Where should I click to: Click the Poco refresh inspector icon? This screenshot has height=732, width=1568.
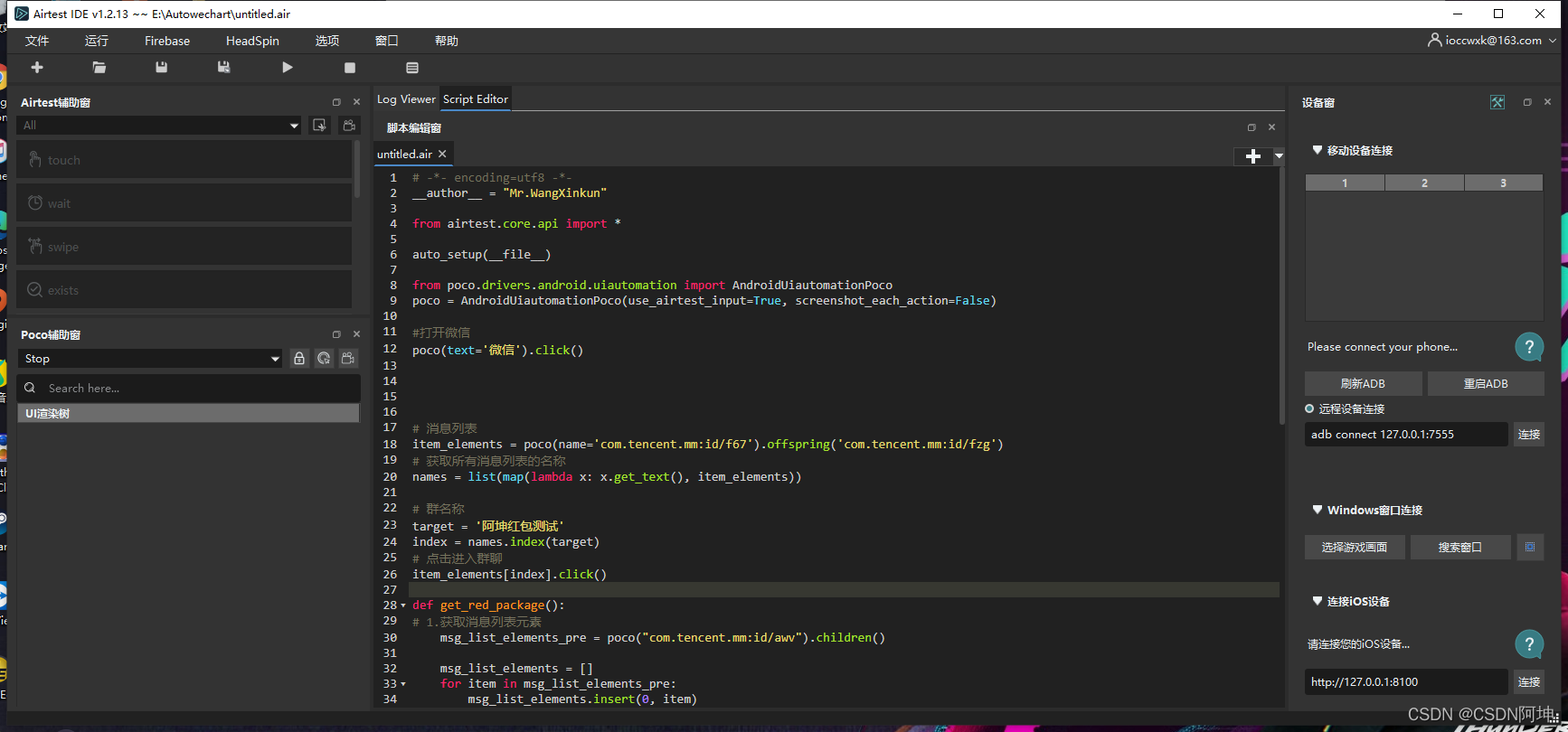coord(324,359)
